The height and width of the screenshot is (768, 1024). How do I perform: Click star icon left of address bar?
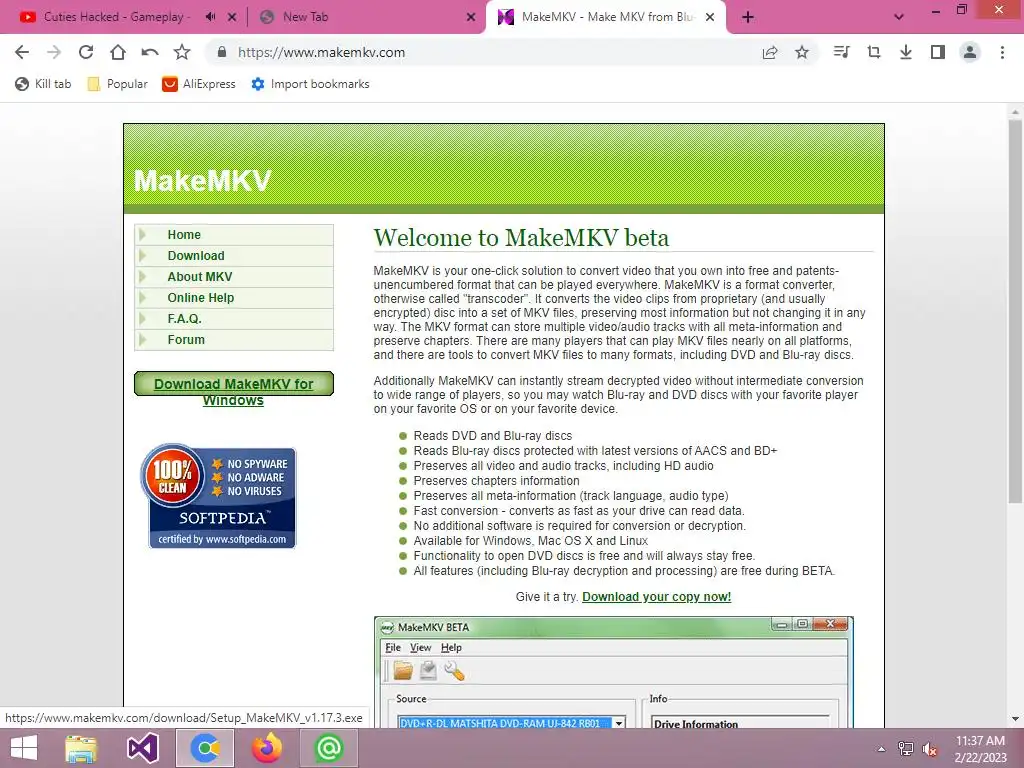pyautogui.click(x=182, y=52)
